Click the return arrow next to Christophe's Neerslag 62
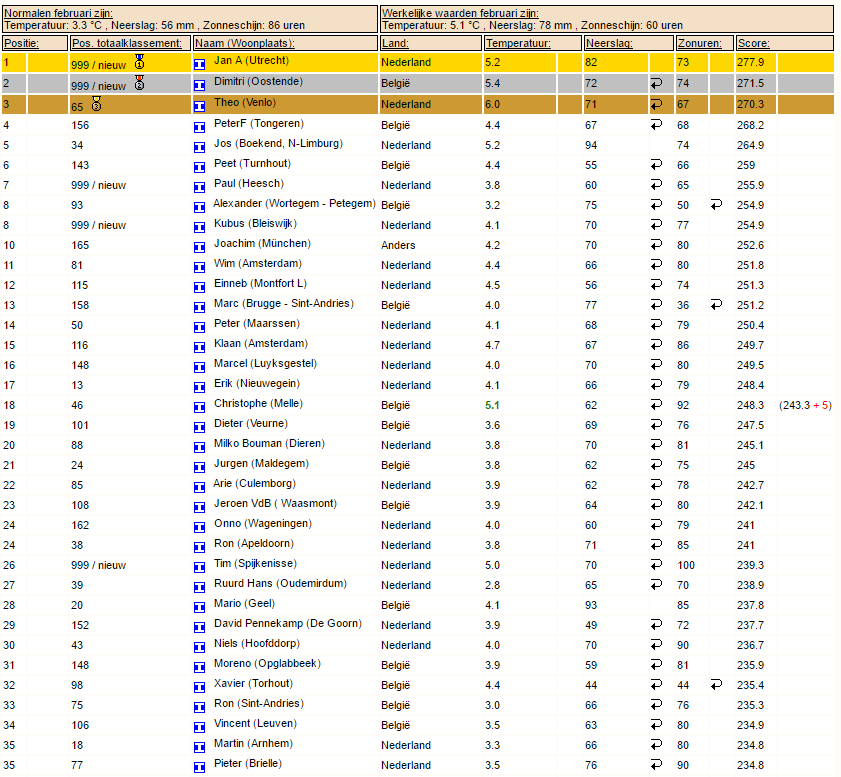Screen dimensions: 841x777 tap(656, 404)
